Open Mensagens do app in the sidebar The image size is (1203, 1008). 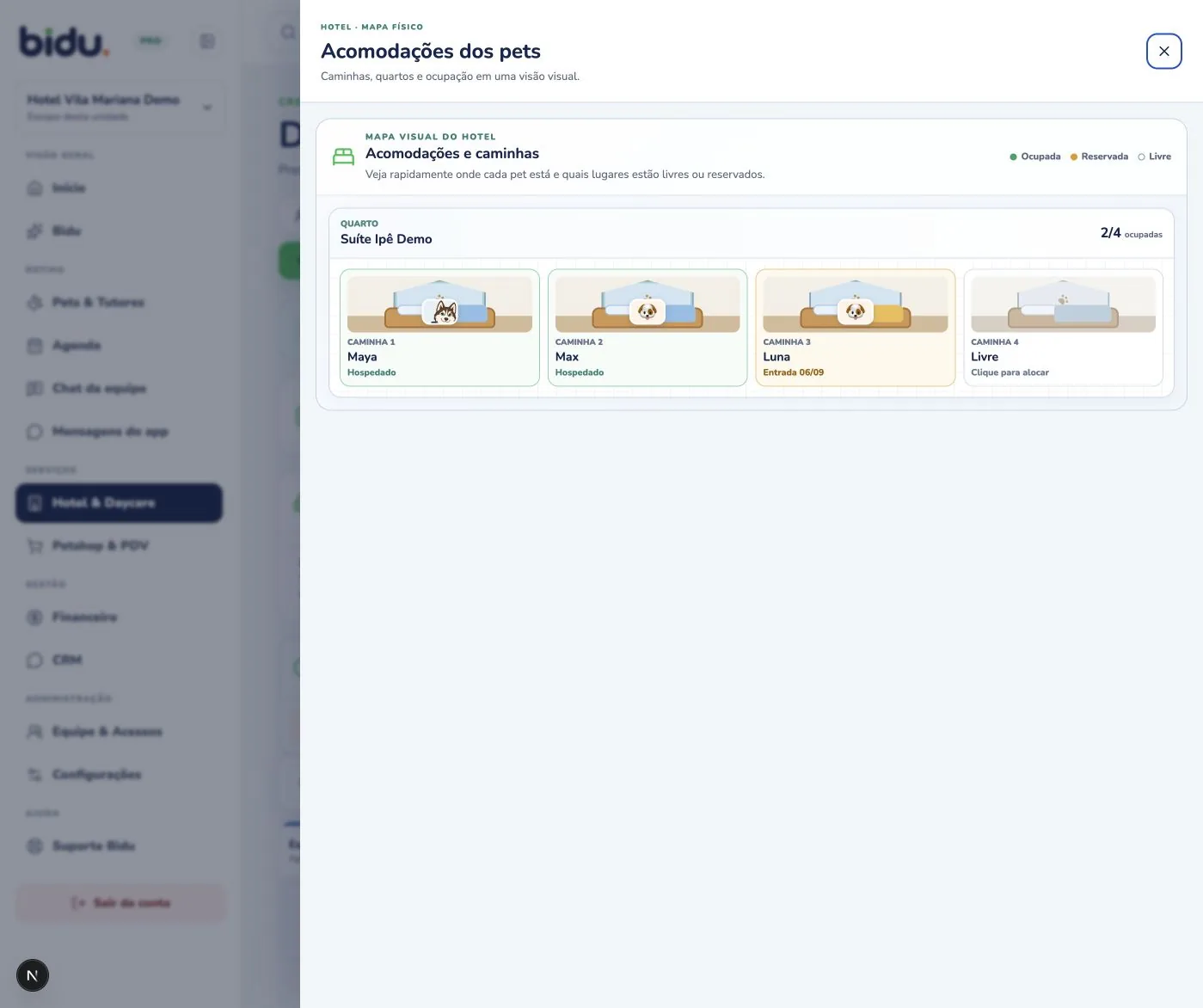pyautogui.click(x=119, y=432)
